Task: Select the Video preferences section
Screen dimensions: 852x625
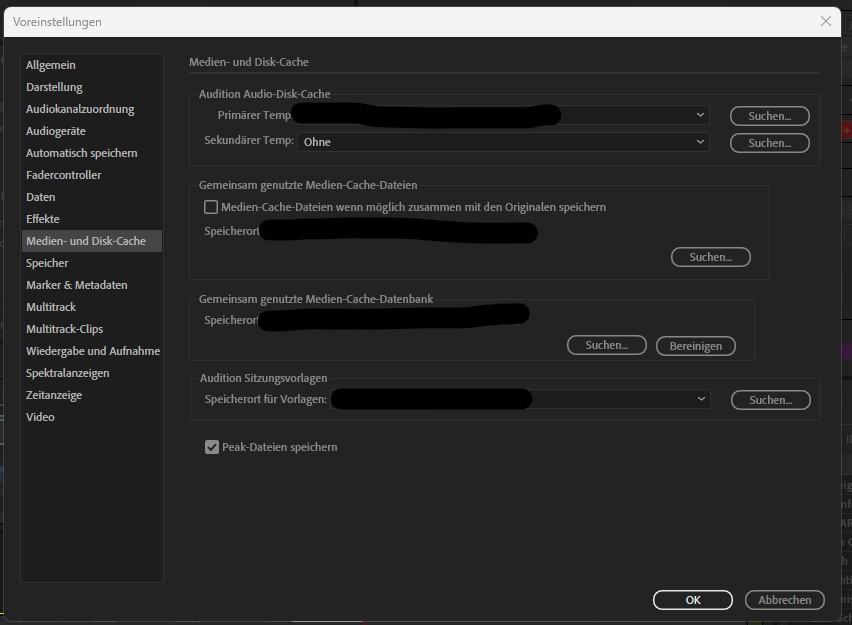Action: (x=40, y=416)
